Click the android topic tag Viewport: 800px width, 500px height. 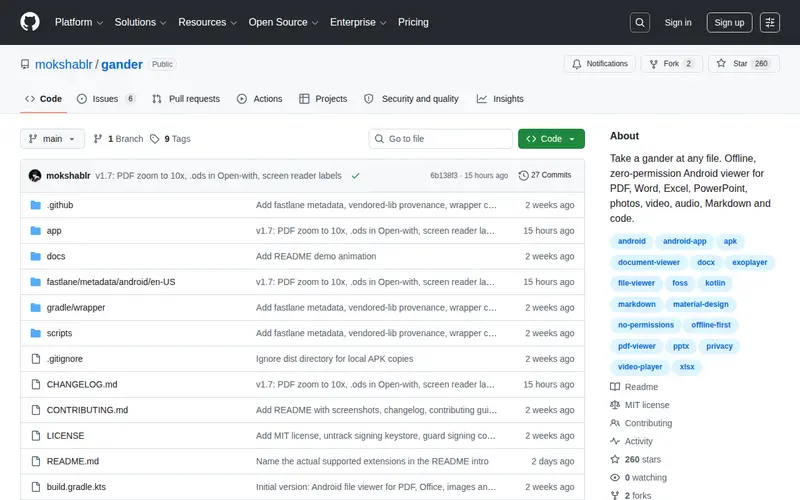tap(632, 241)
